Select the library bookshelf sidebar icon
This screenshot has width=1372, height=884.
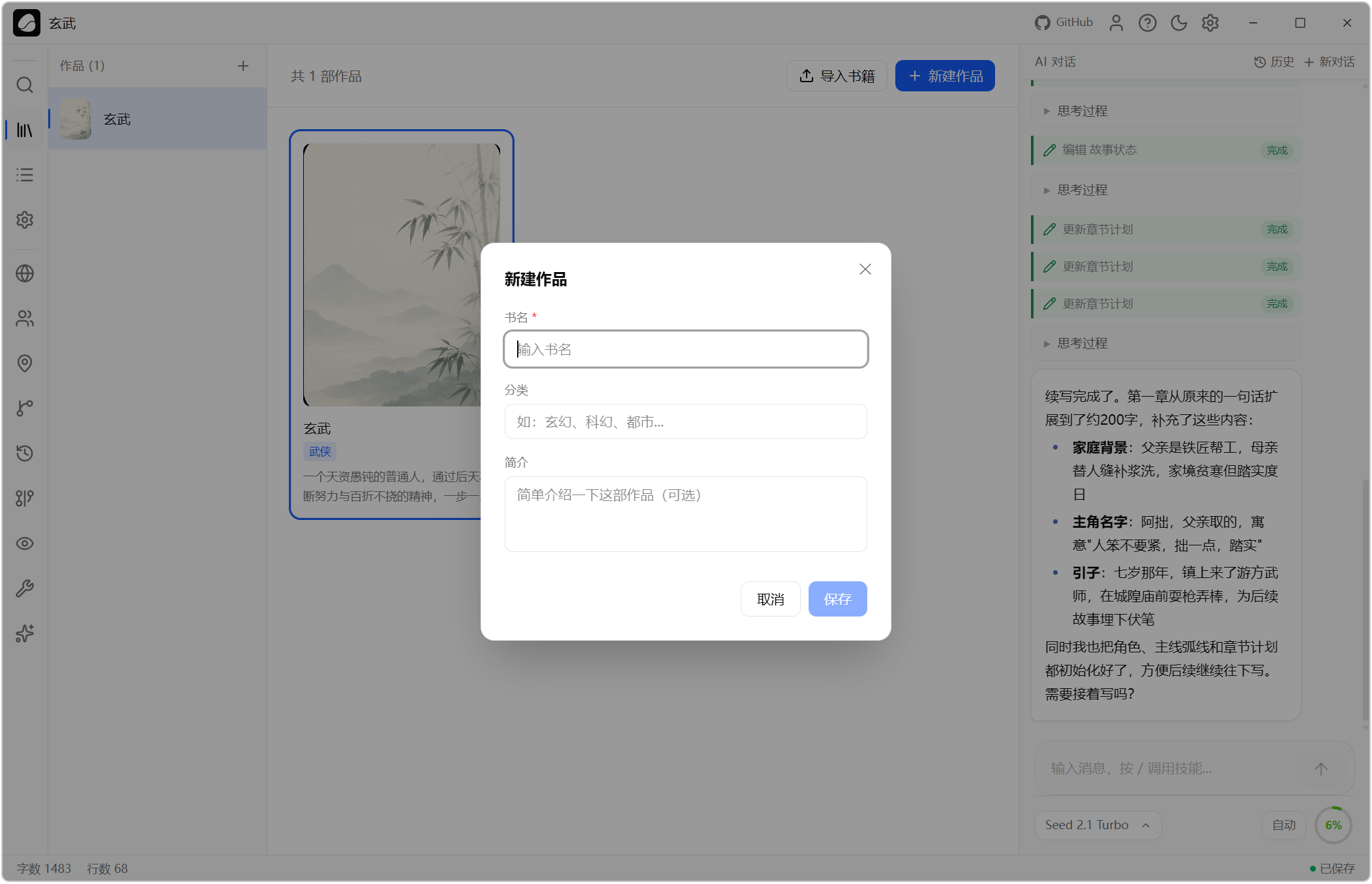click(x=25, y=130)
